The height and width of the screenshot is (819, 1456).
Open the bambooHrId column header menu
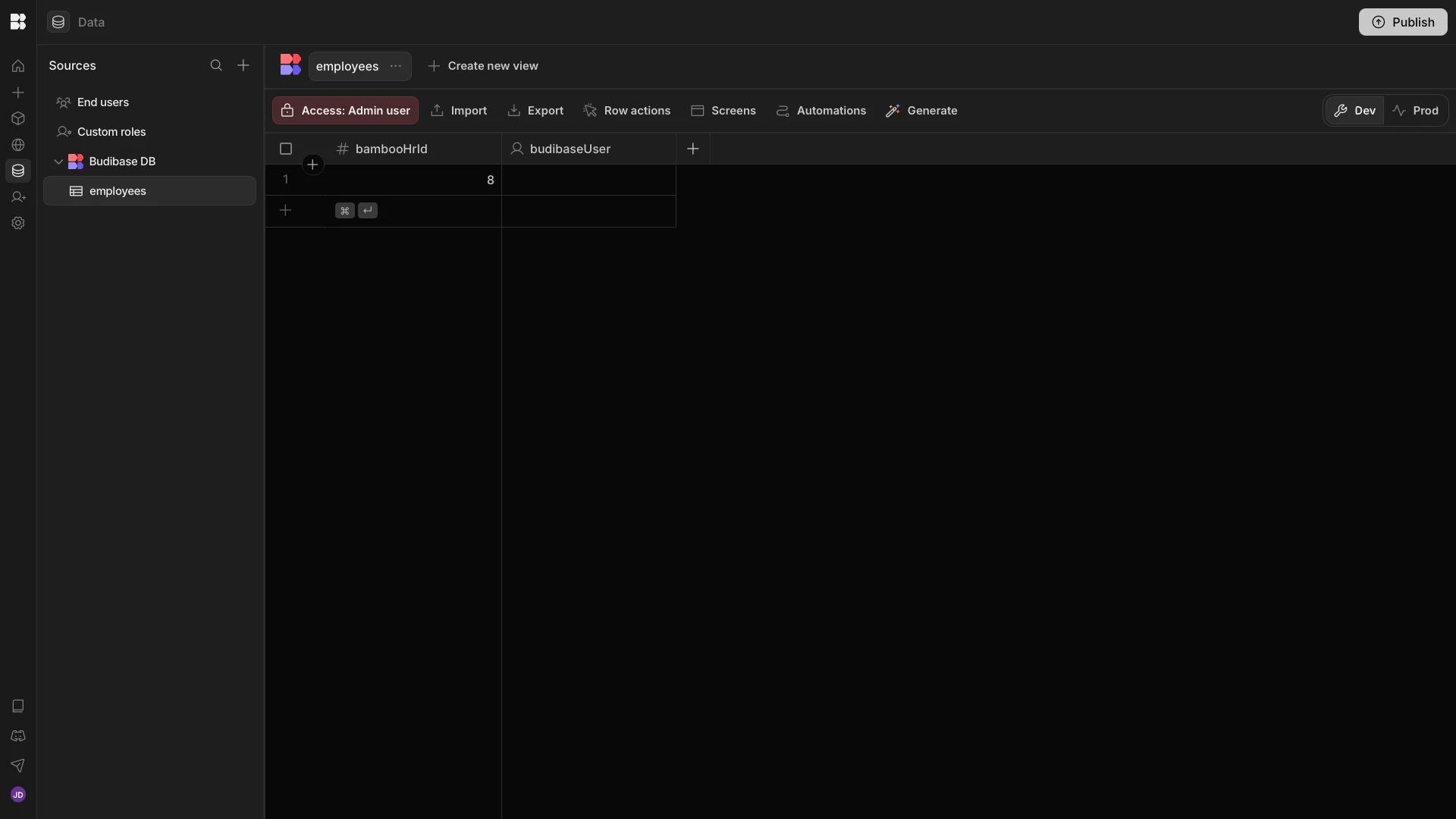pos(391,149)
